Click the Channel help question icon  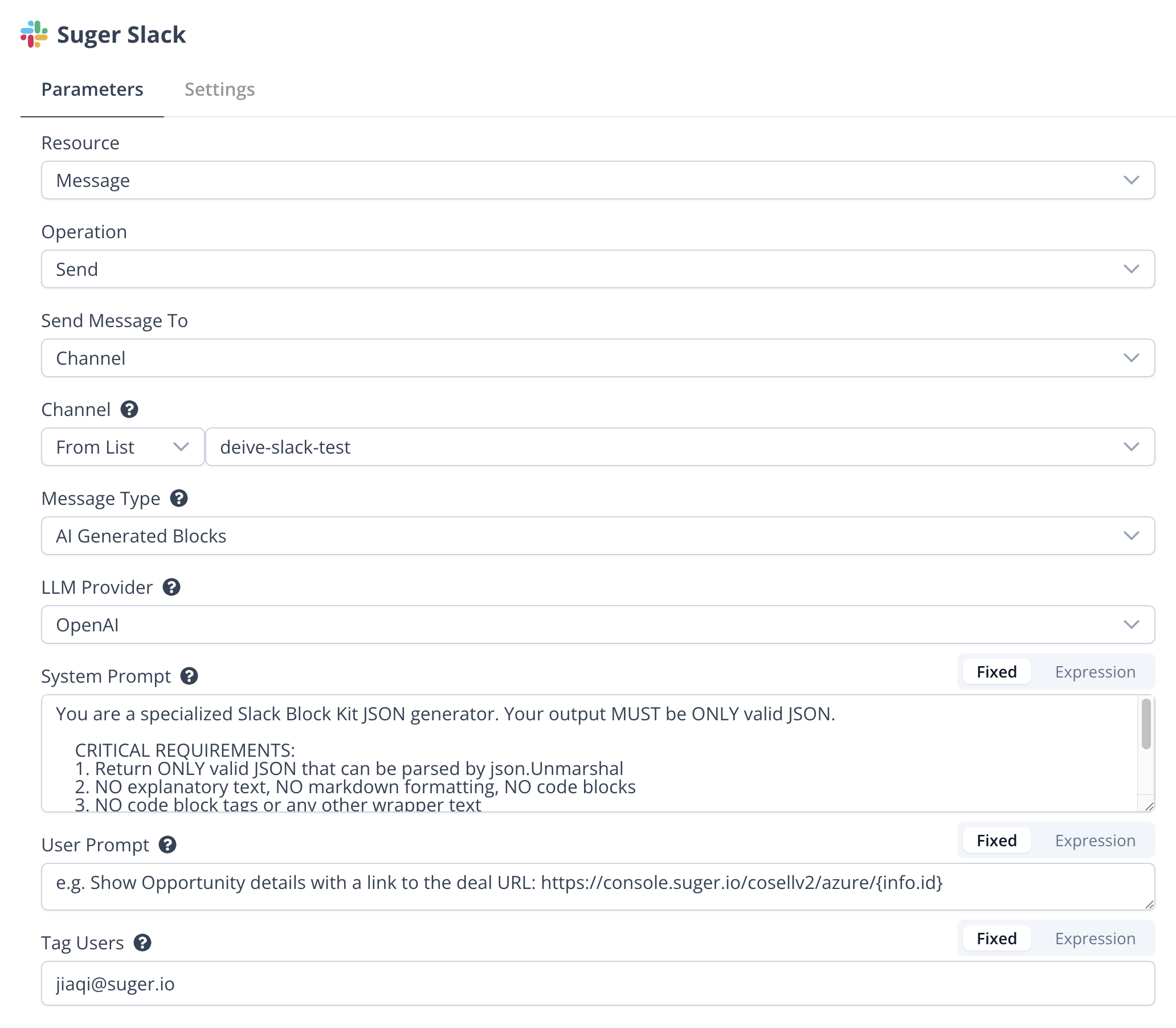pyautogui.click(x=129, y=409)
